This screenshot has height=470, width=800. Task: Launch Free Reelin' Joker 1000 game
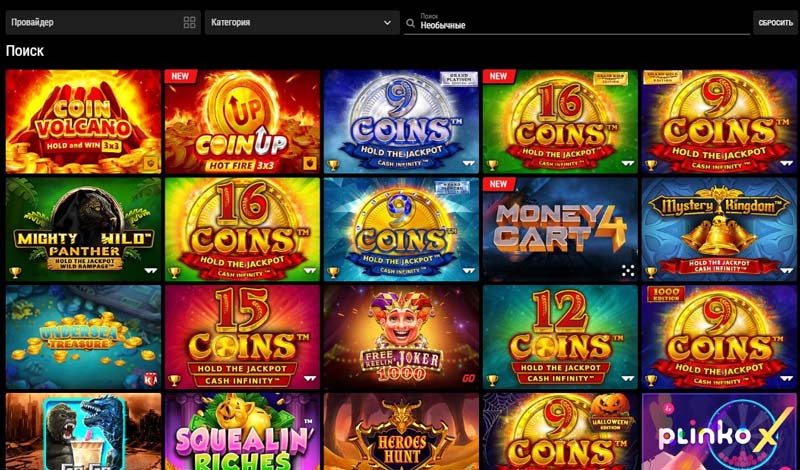pos(401,337)
